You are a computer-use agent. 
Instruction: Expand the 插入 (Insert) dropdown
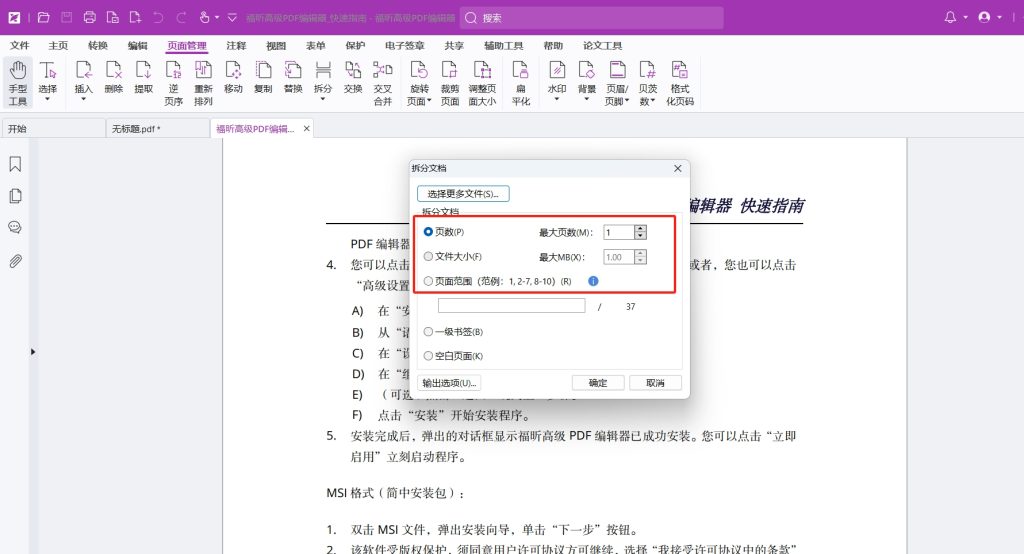pos(84,100)
